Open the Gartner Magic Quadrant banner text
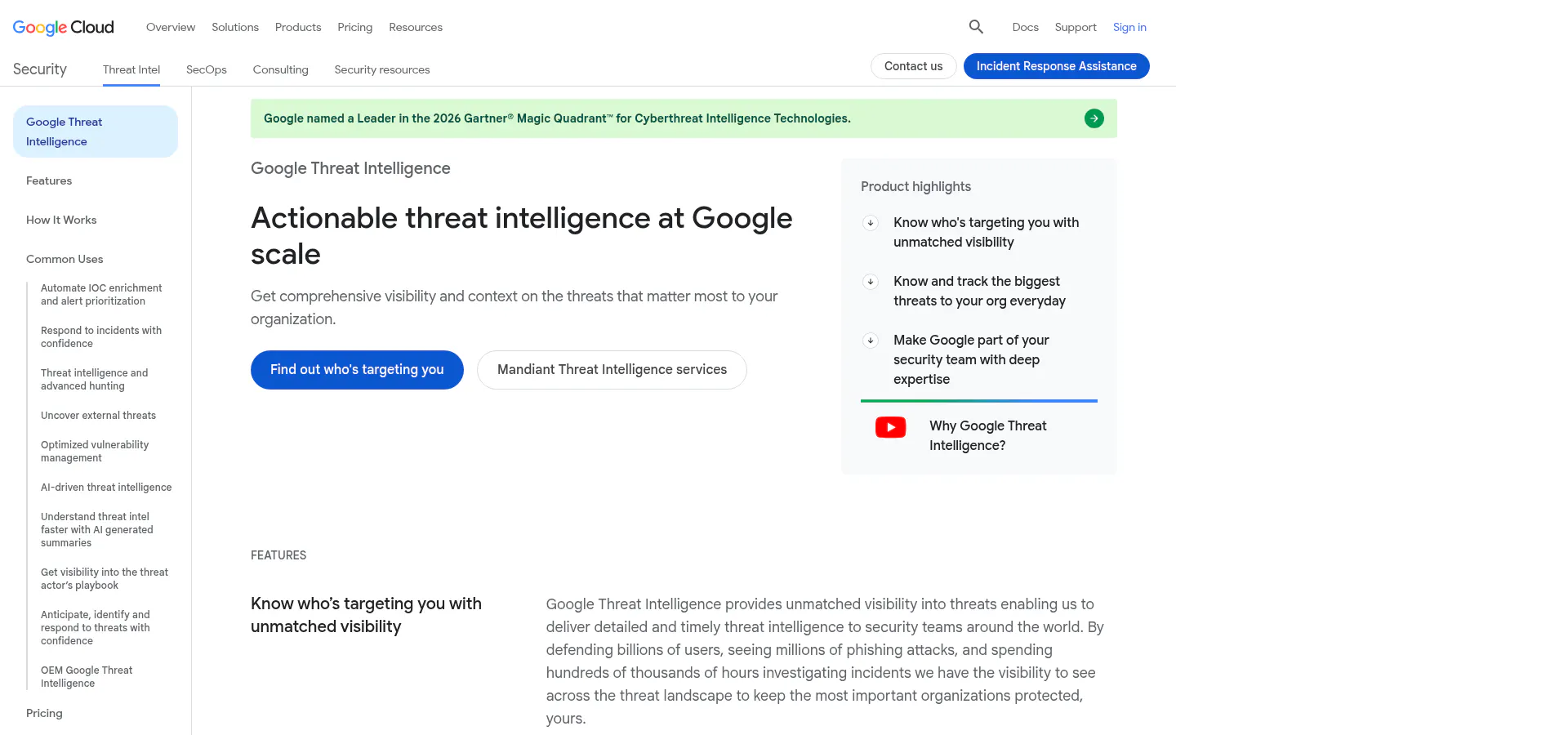Viewport: 1568px width, 735px height. (x=557, y=118)
